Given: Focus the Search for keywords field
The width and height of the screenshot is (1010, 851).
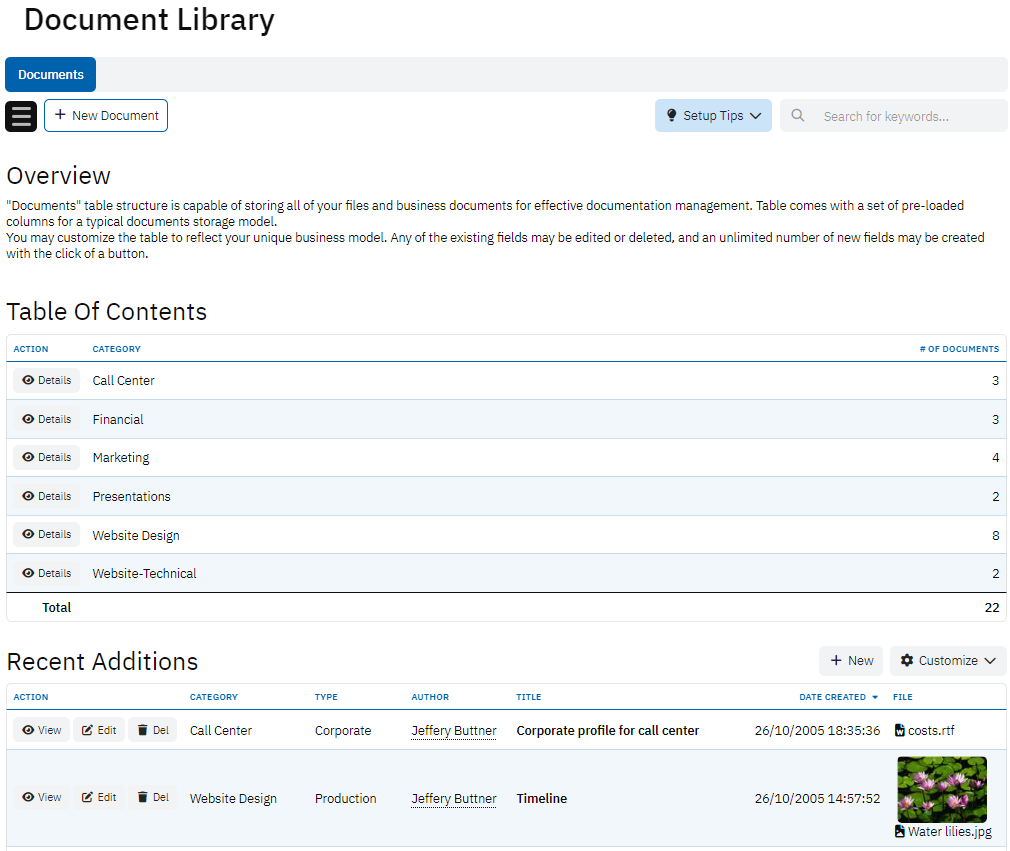Looking at the screenshot, I should (x=905, y=116).
